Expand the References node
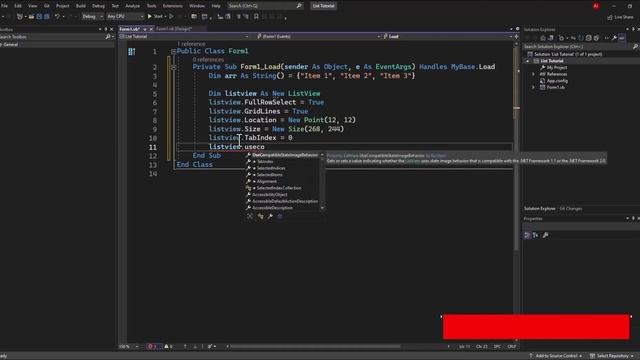 click(533, 74)
